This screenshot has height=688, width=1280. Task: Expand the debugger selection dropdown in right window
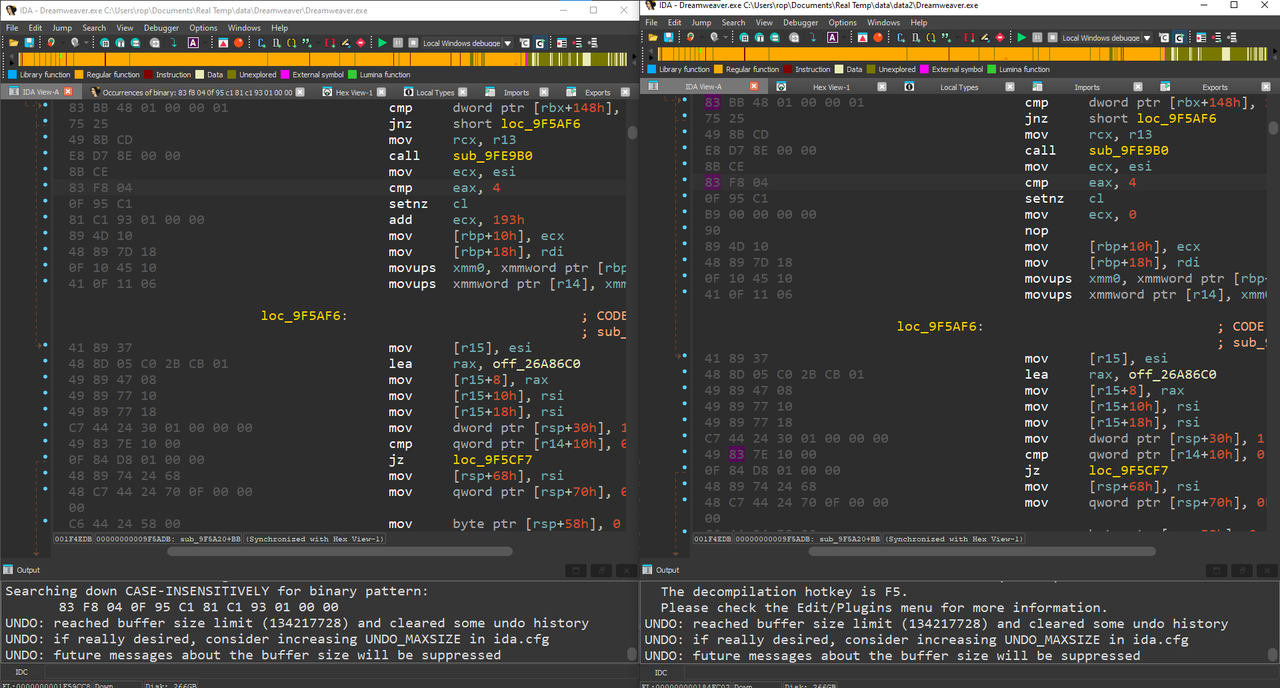(x=1147, y=37)
